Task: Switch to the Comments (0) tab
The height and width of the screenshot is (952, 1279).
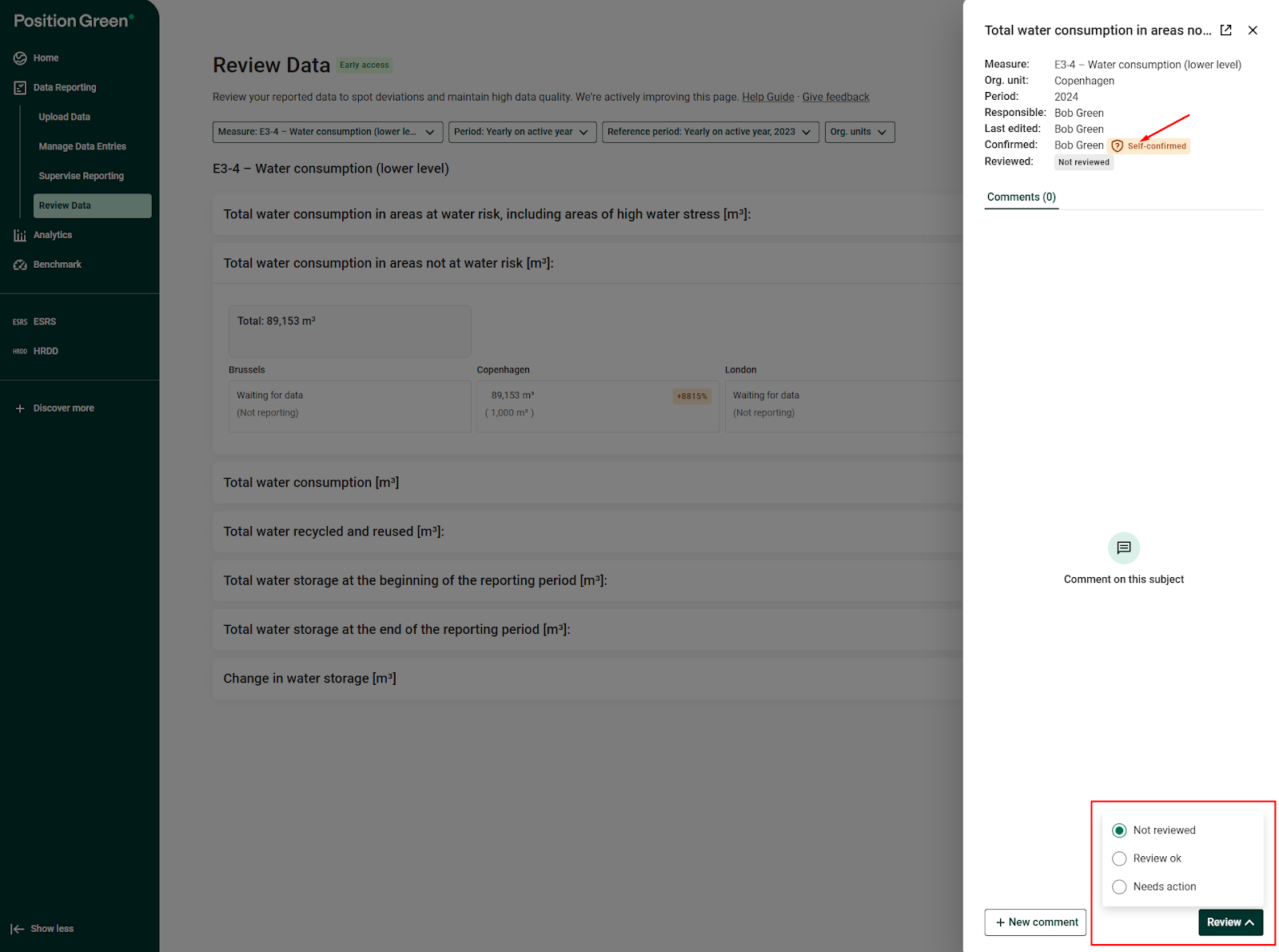Action: tap(1021, 197)
